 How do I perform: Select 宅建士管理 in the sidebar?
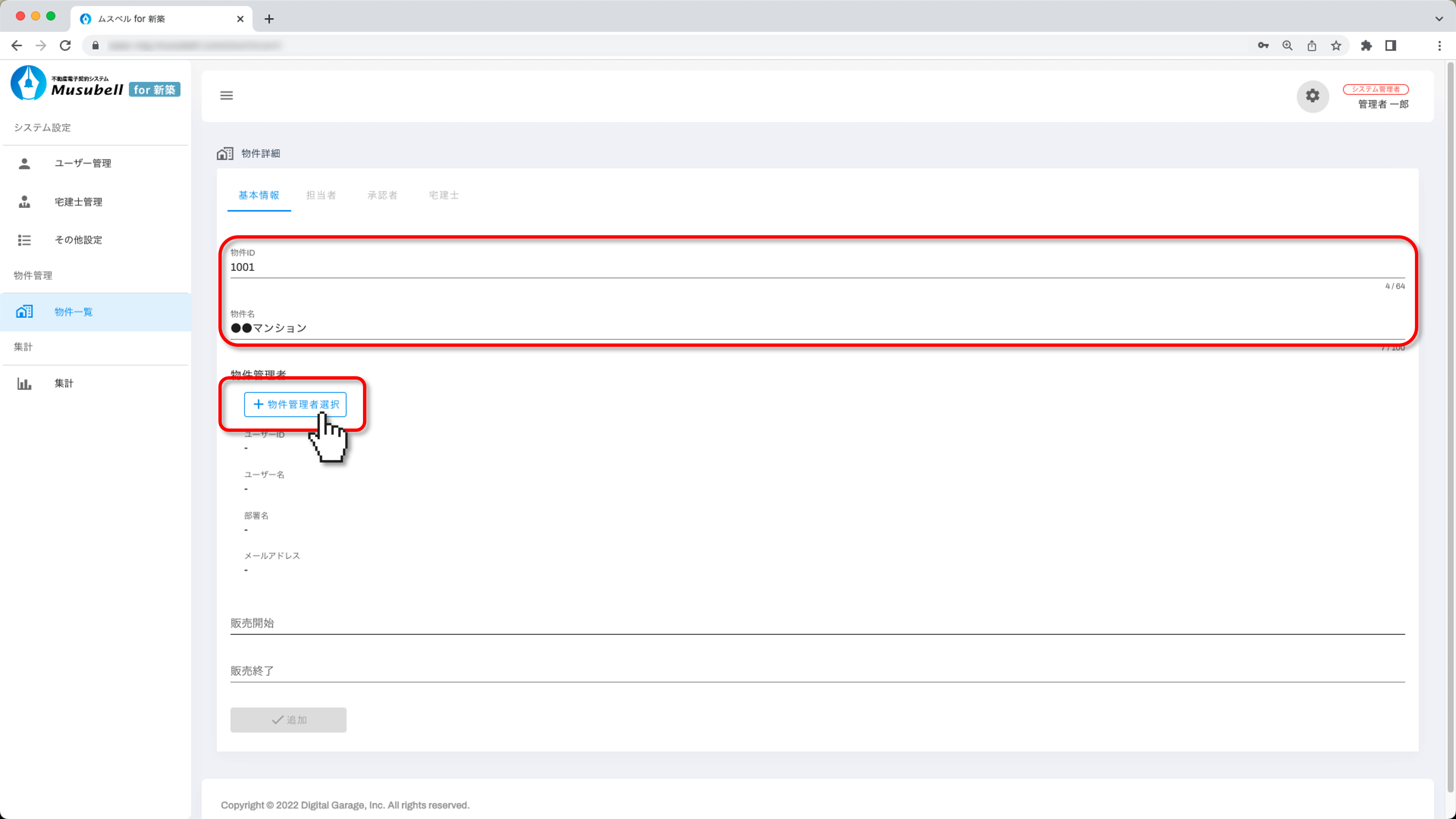click(x=78, y=202)
